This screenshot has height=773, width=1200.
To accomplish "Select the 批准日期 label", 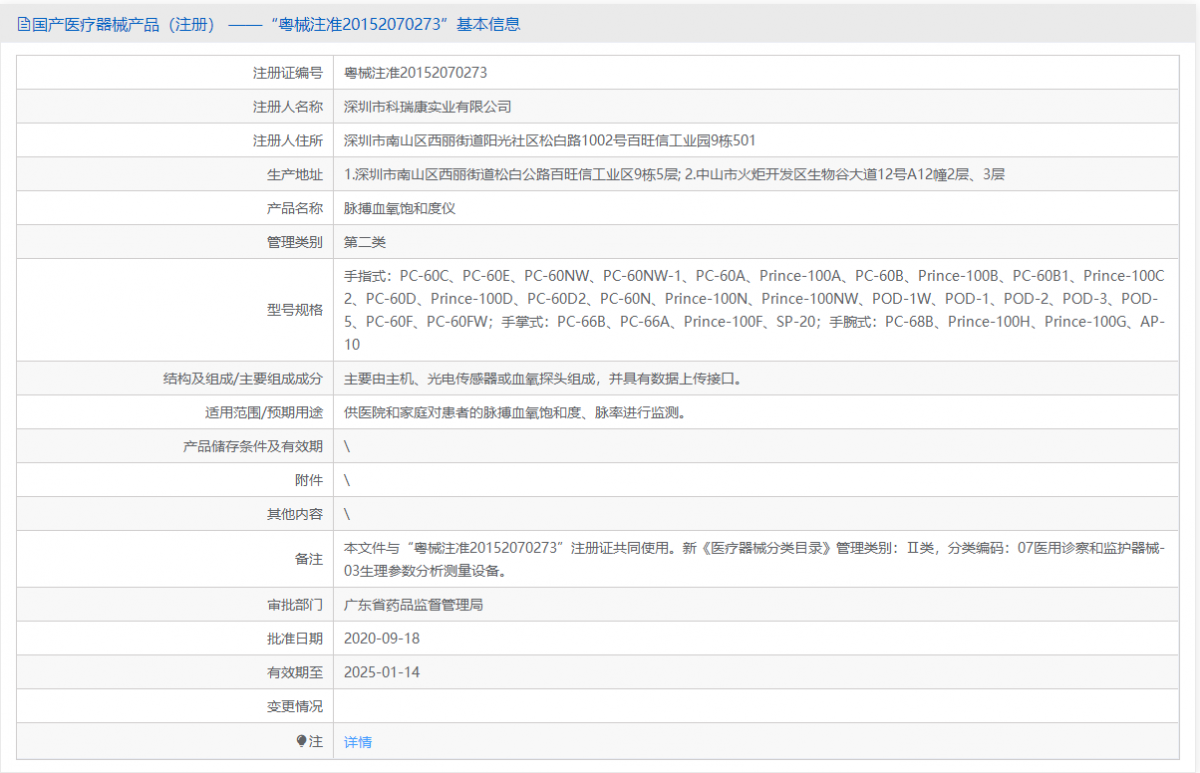I will 295,638.
